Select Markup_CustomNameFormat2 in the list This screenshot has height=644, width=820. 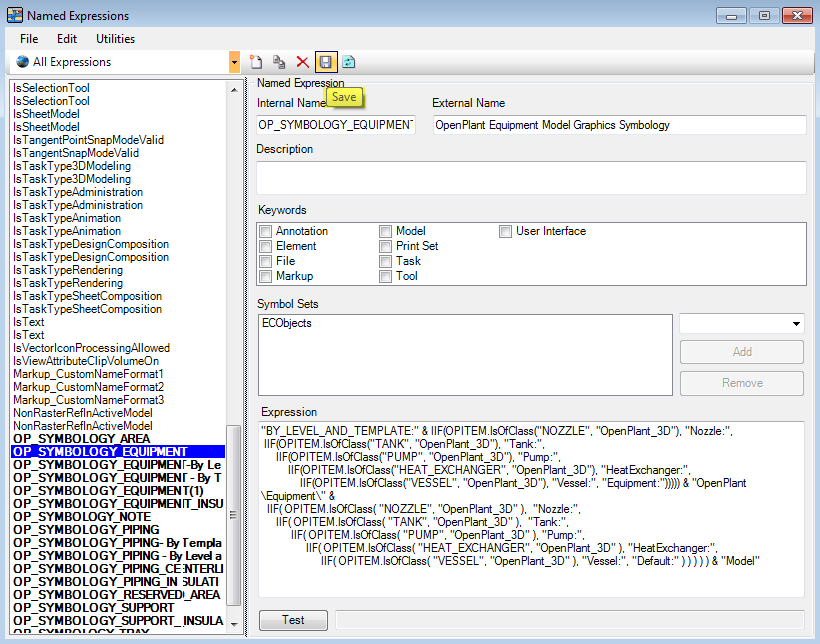pyautogui.click(x=88, y=387)
